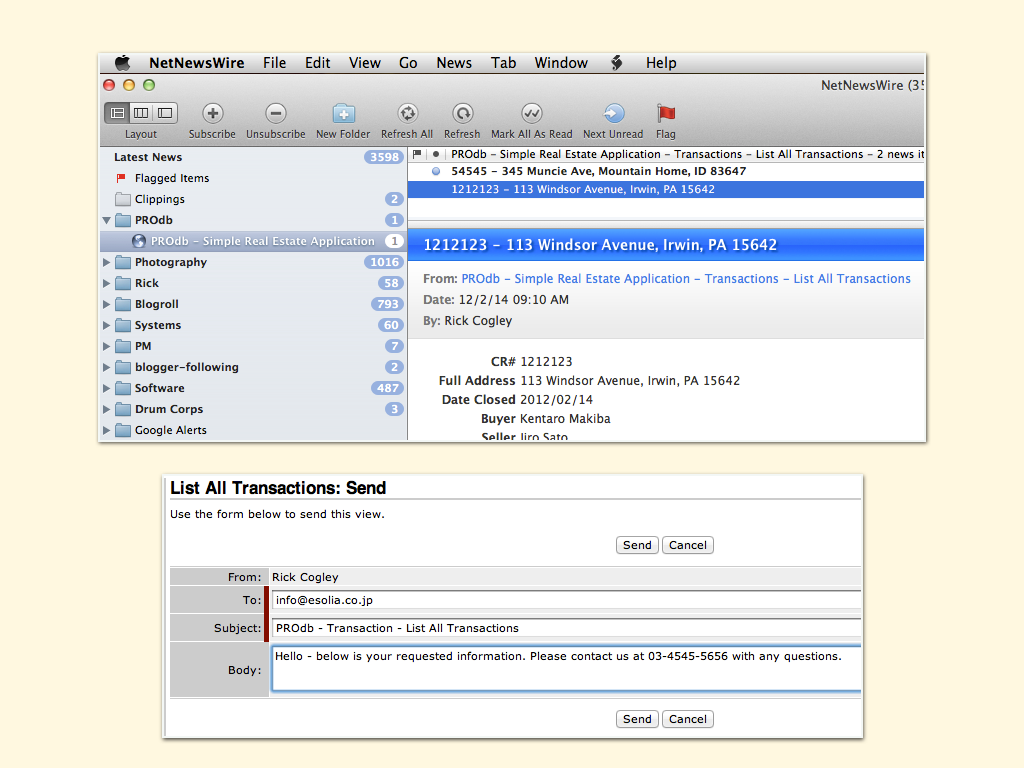Jump to Next Unread article
The image size is (1024, 768).
(613, 114)
